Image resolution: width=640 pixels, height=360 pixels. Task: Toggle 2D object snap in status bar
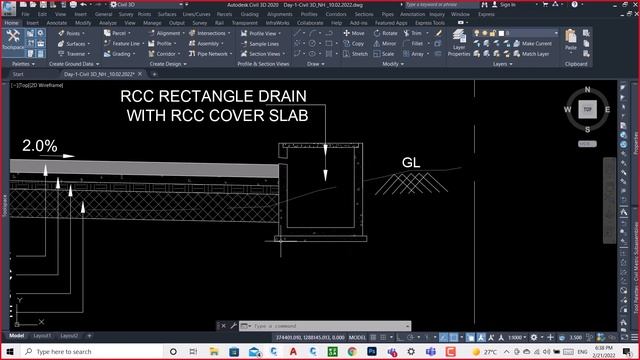point(453,338)
